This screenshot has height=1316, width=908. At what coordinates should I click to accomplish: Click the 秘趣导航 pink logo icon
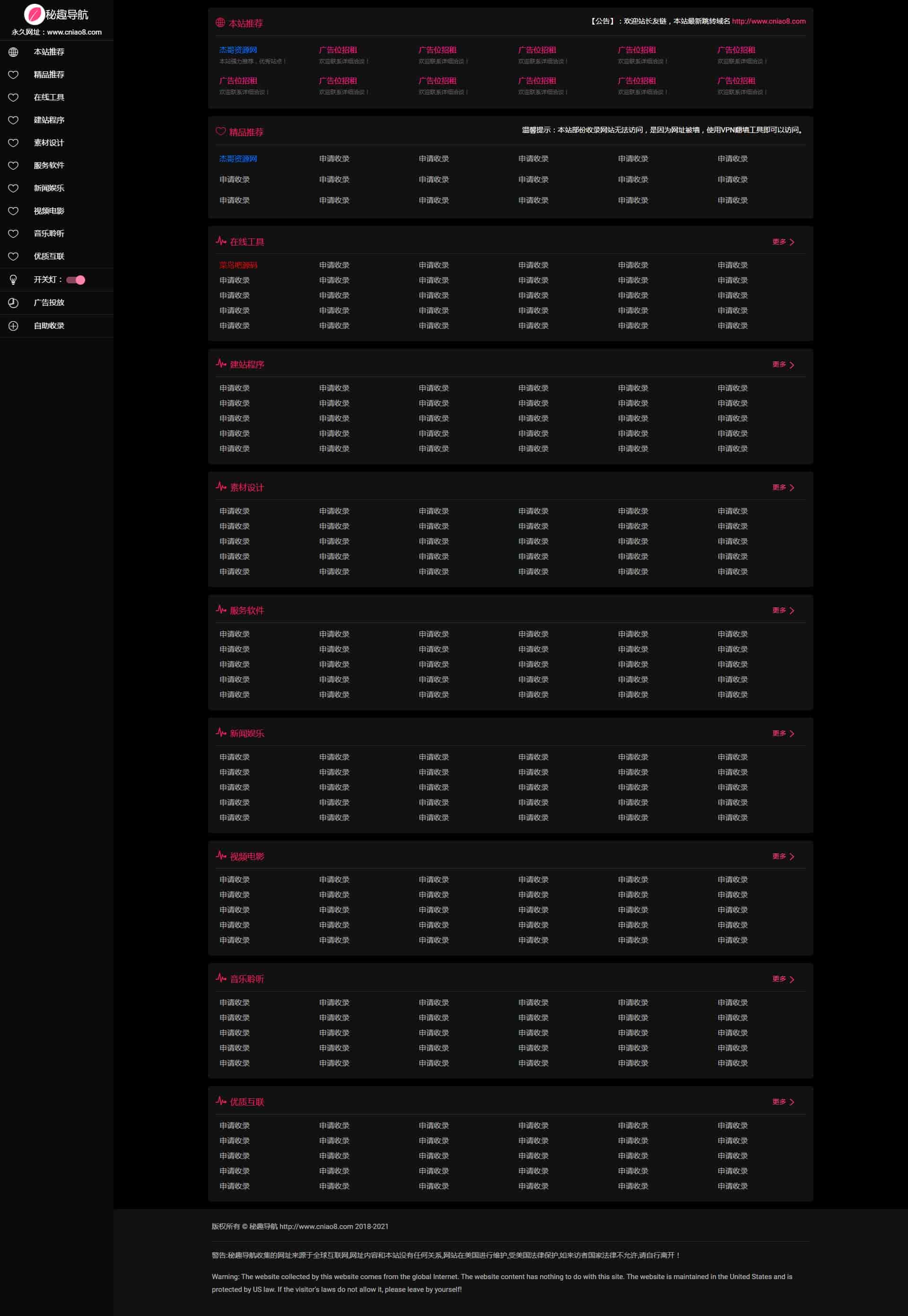pos(34,14)
